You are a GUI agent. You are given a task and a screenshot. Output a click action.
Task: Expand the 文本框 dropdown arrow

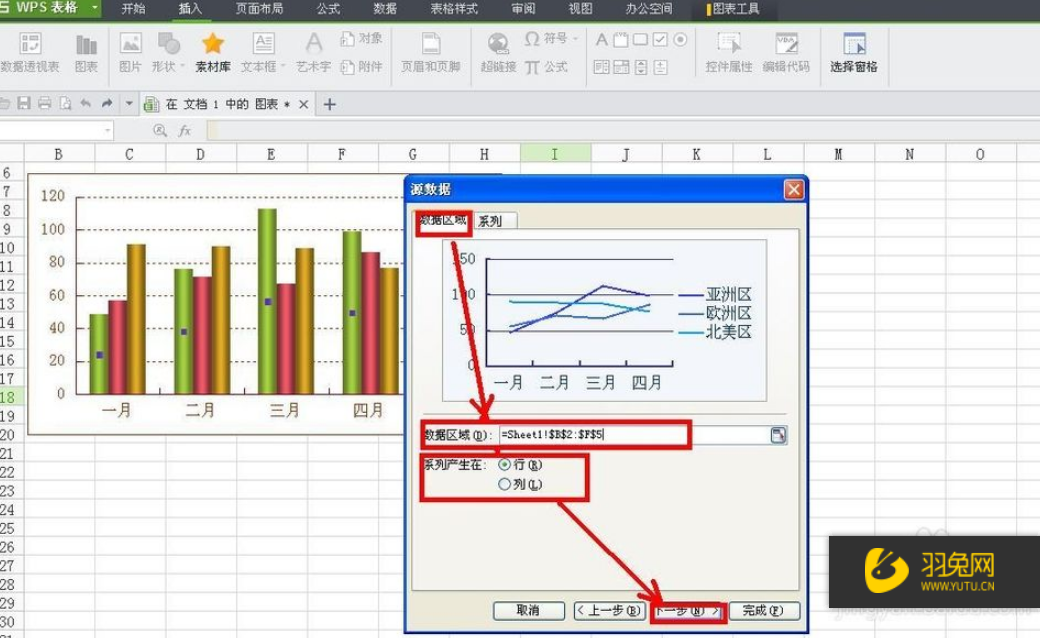click(283, 66)
